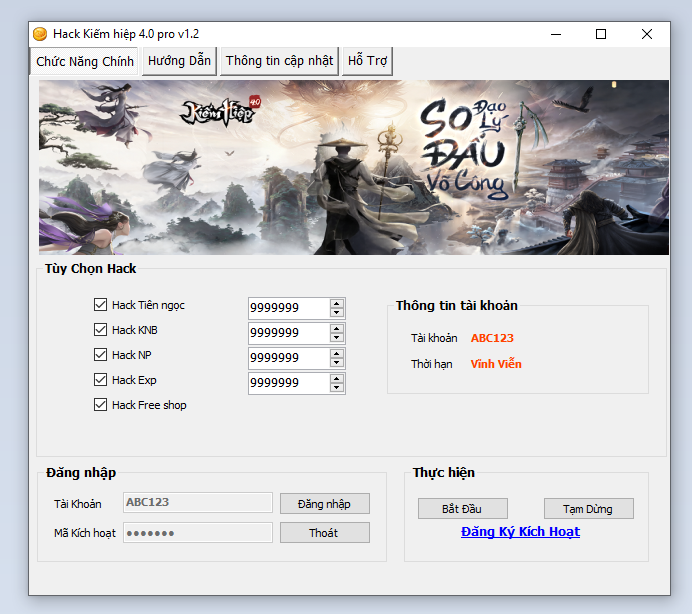Increase Hack Tiên ngọc value with up arrow

[337, 303]
